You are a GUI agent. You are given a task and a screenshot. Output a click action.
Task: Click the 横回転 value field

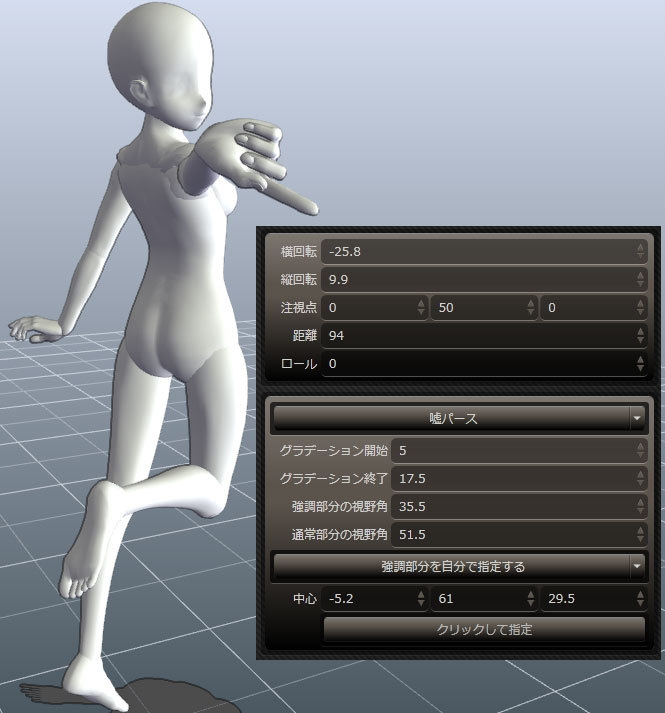pyautogui.click(x=478, y=251)
